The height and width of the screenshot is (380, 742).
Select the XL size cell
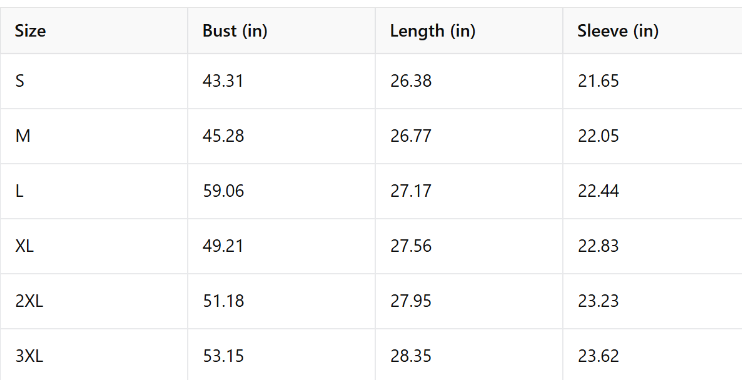point(94,246)
